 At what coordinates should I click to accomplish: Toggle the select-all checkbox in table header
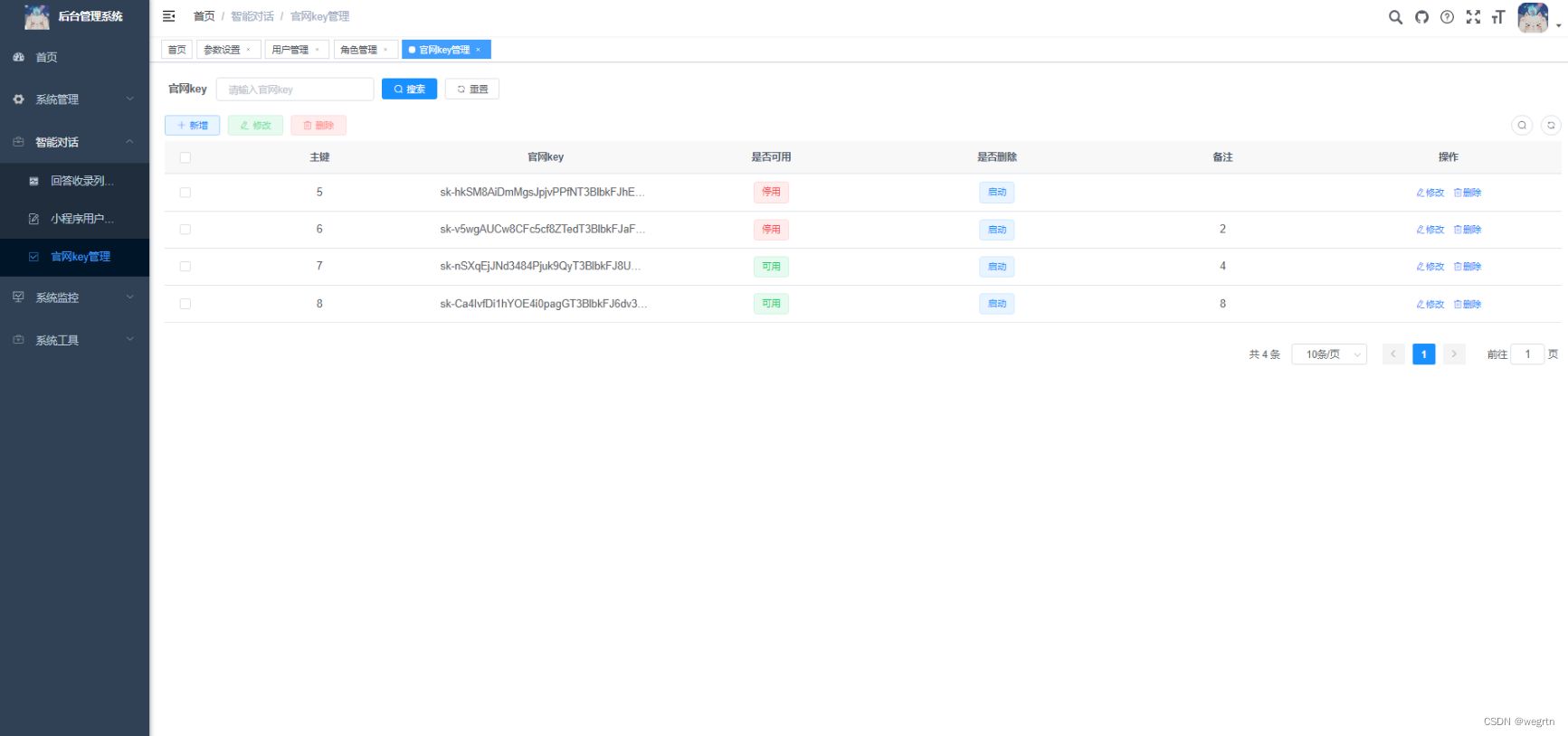click(185, 157)
